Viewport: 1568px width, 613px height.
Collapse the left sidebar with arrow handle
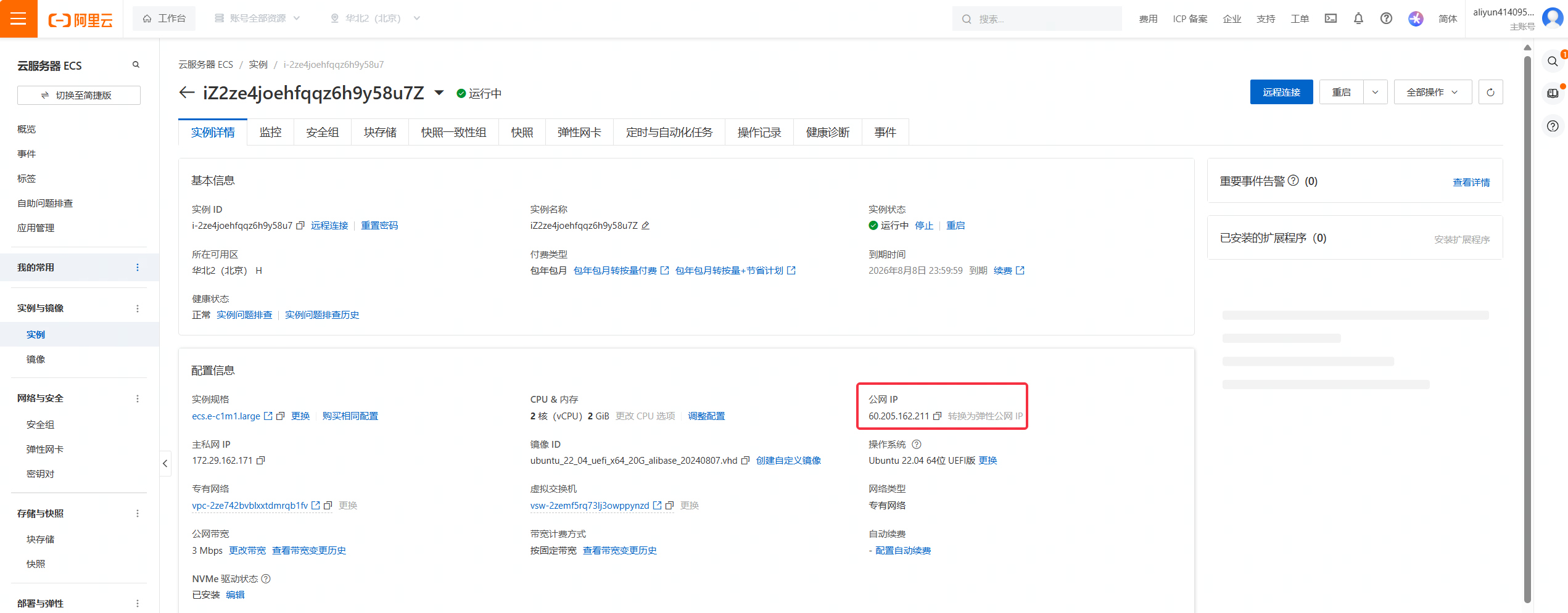165,464
